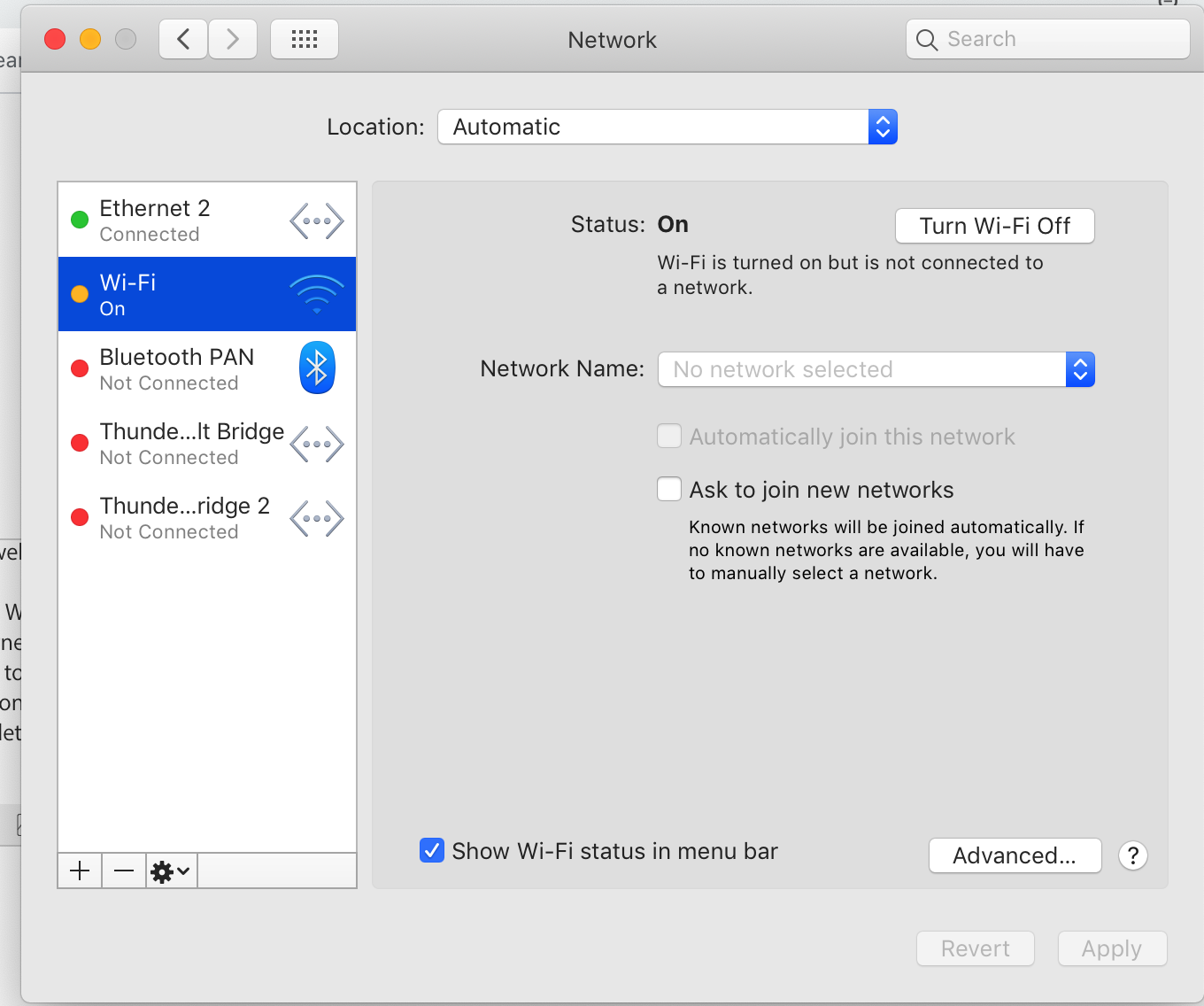Click the Apply button
The height and width of the screenshot is (1006, 1204).
[1113, 948]
